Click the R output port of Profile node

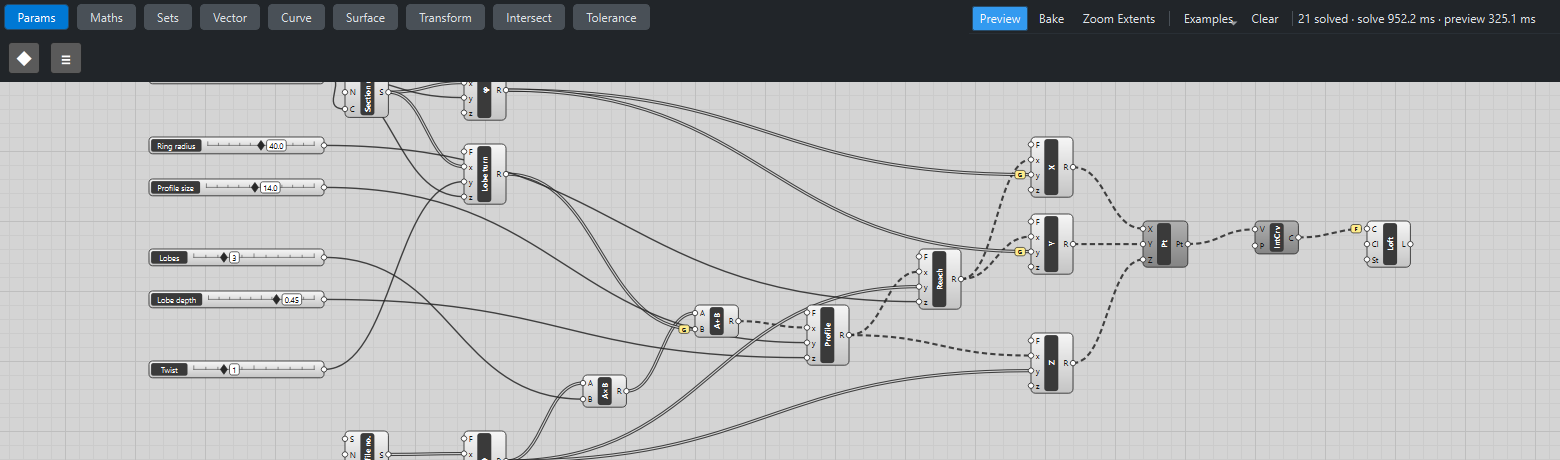[849, 335]
